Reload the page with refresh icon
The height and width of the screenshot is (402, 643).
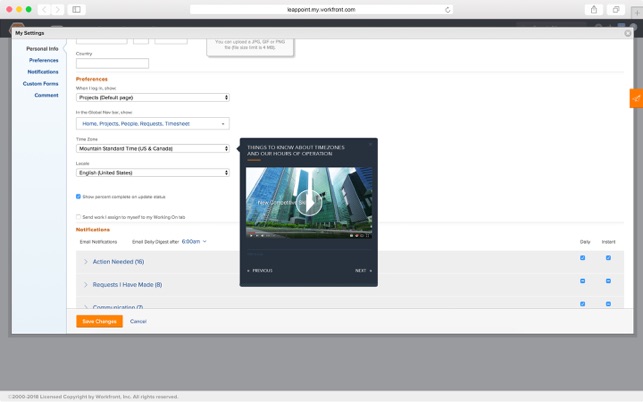(x=447, y=10)
